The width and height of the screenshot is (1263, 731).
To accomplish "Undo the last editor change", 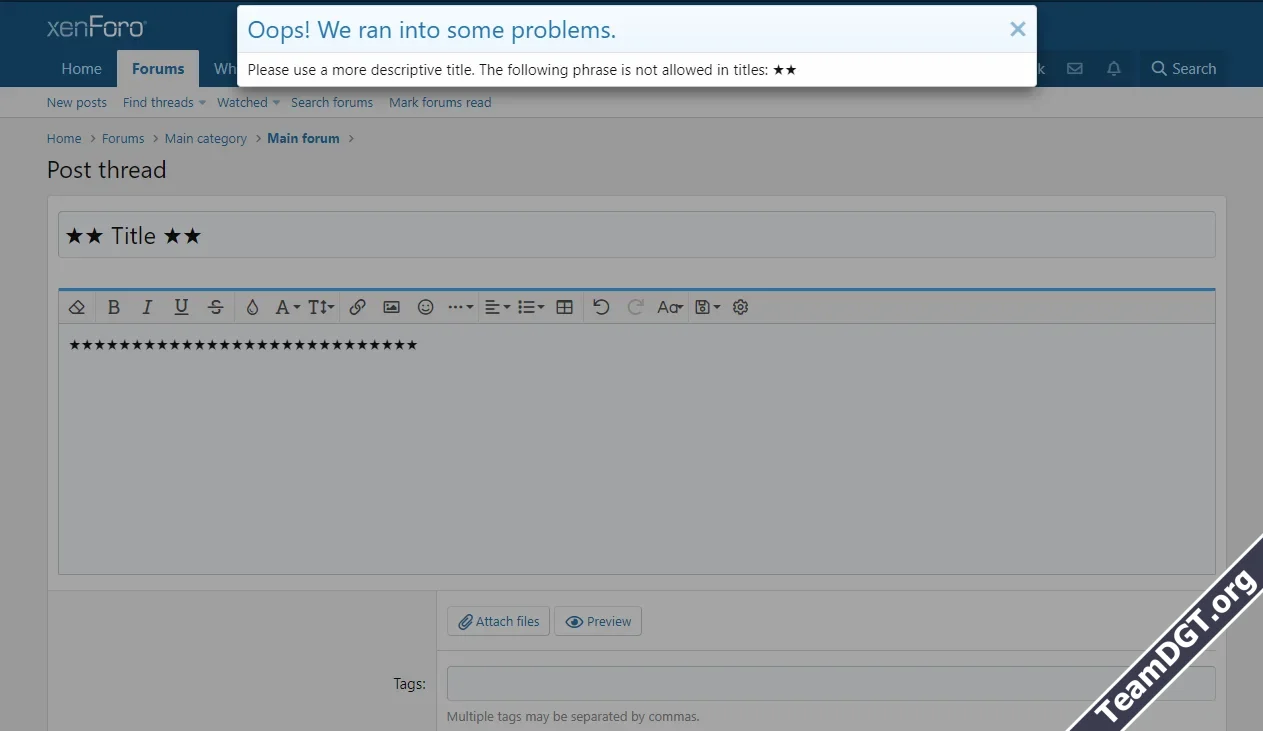I will point(601,307).
